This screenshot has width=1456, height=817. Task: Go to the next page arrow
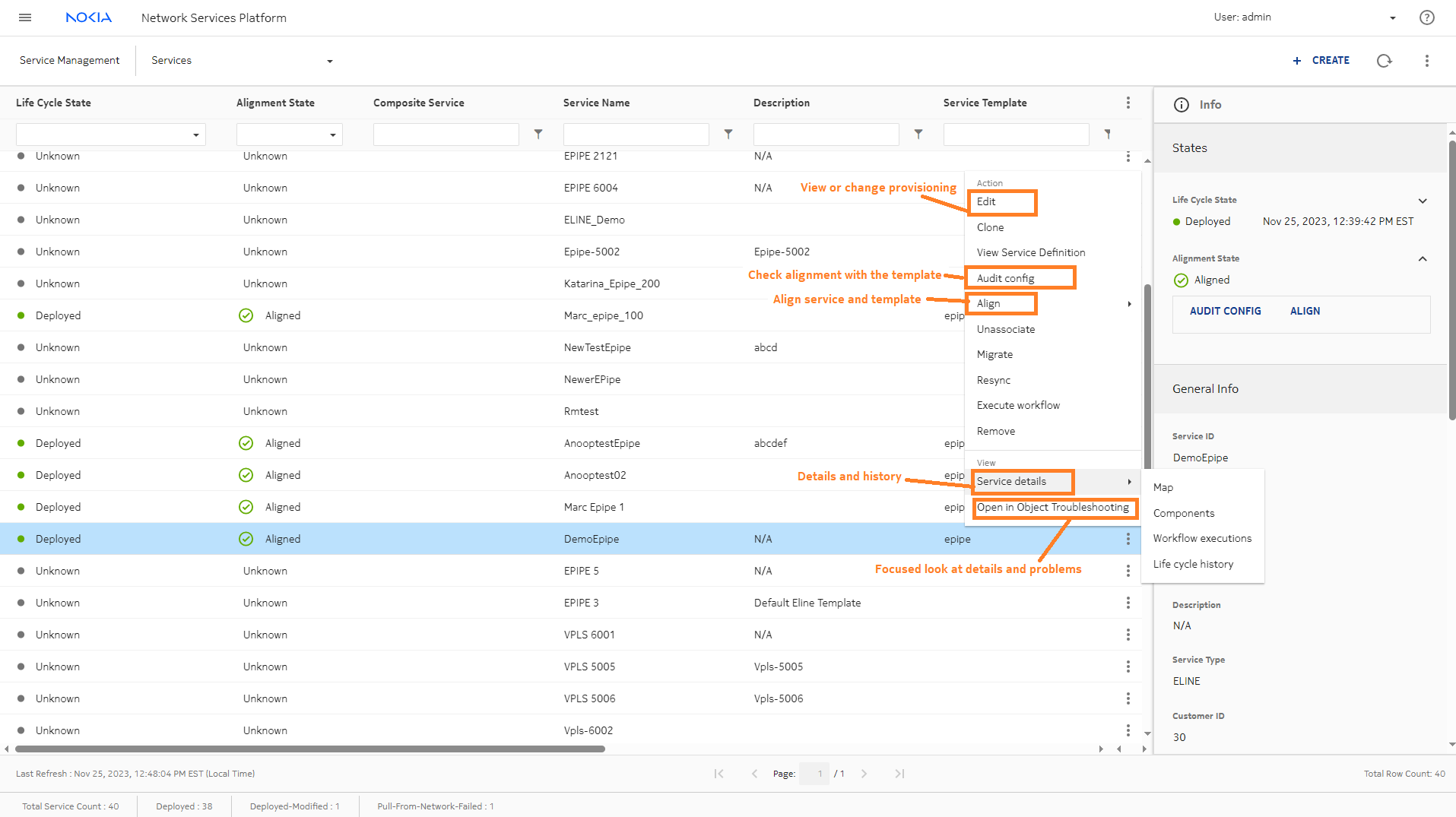[864, 774]
